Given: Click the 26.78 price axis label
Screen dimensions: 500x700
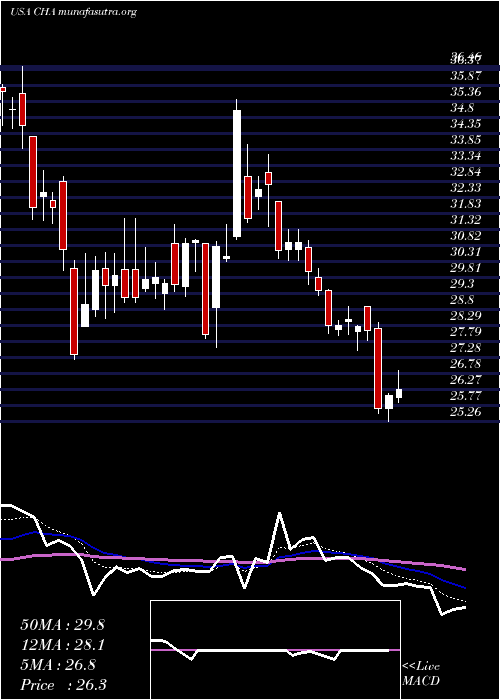Looking at the screenshot, I should tap(466, 364).
